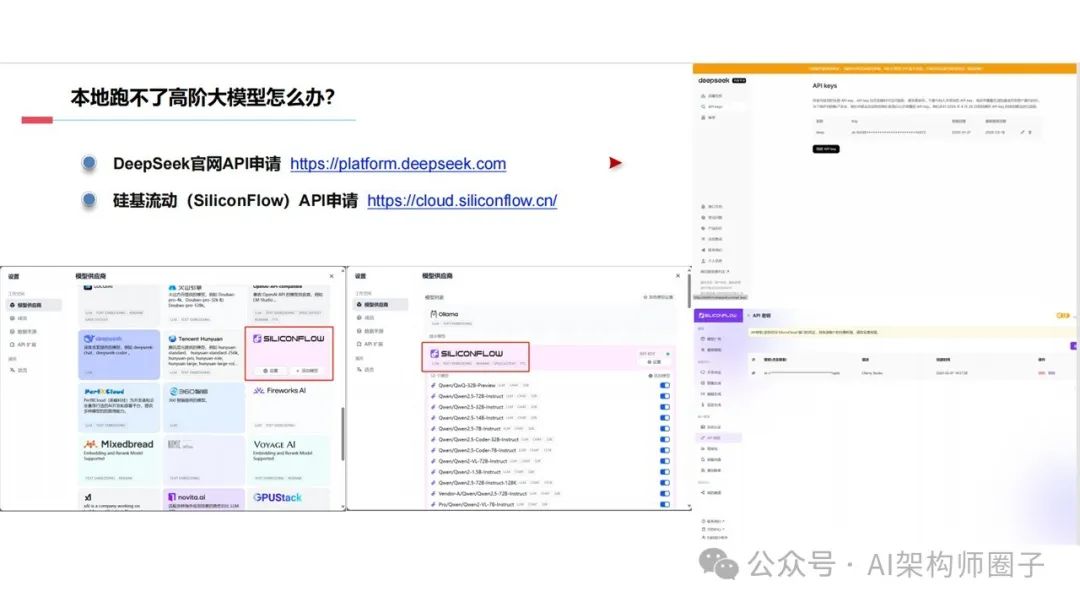This screenshot has width=1080, height=608.
Task: Open the cloud.siliconflow.cn link
Action: click(x=462, y=200)
